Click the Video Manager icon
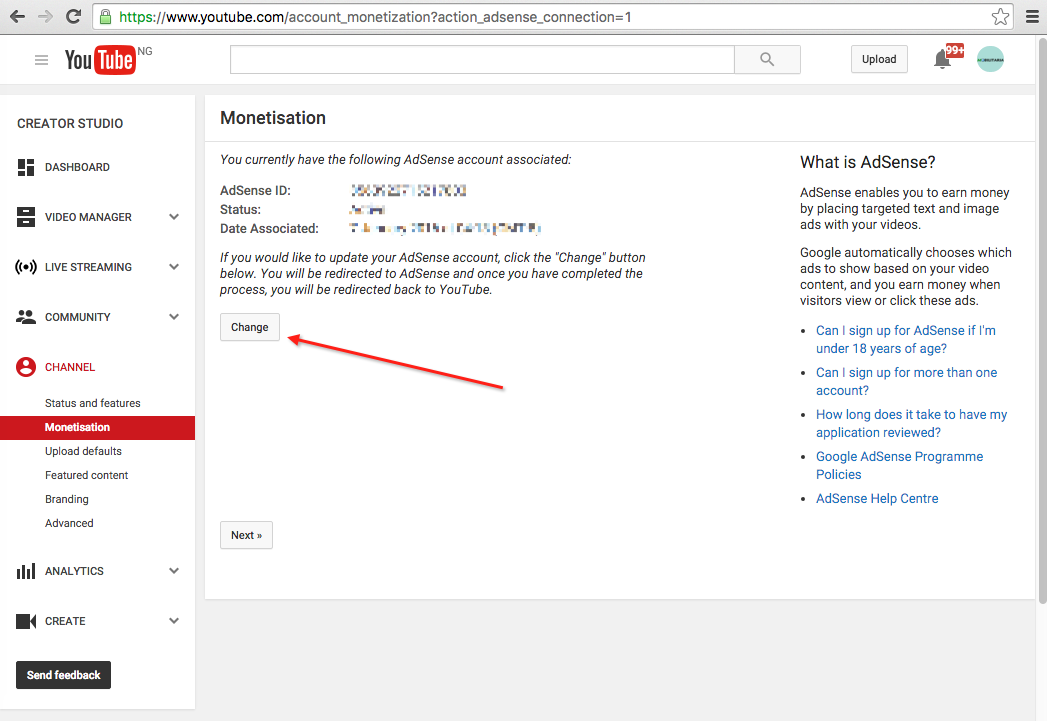This screenshot has width=1047, height=721. (x=25, y=217)
